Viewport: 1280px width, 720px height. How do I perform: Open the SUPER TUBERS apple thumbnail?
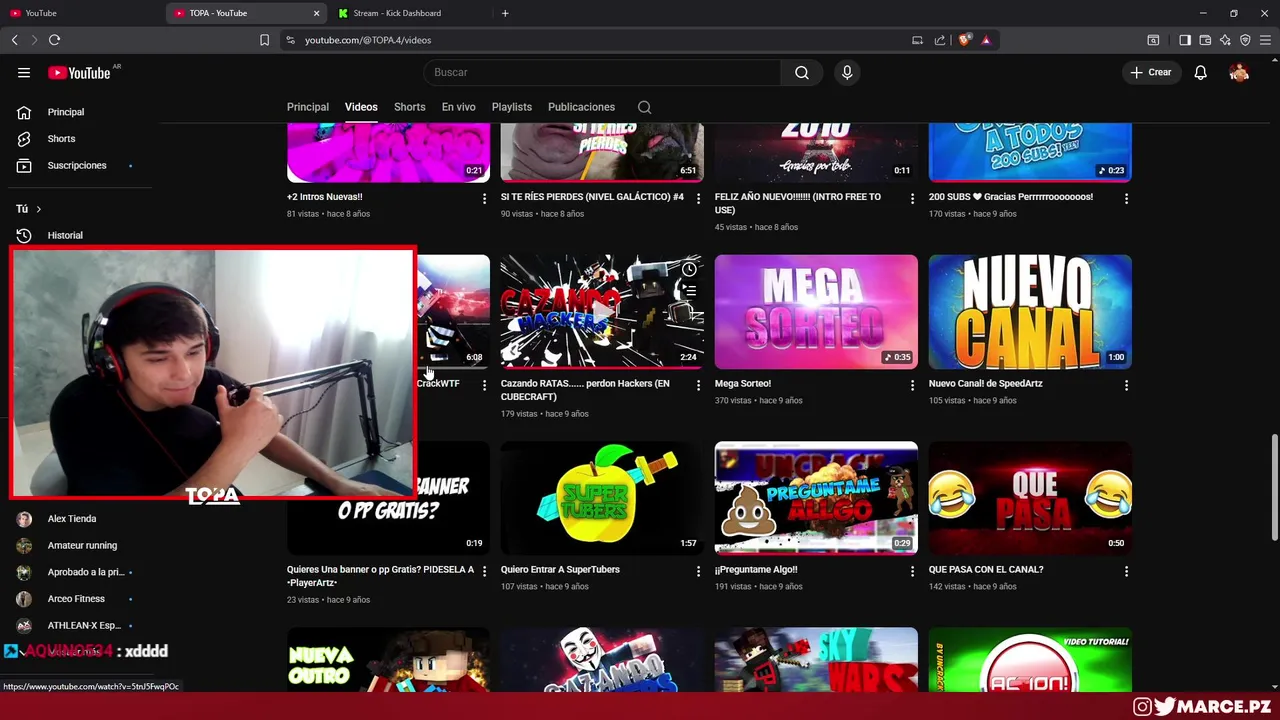pos(602,498)
